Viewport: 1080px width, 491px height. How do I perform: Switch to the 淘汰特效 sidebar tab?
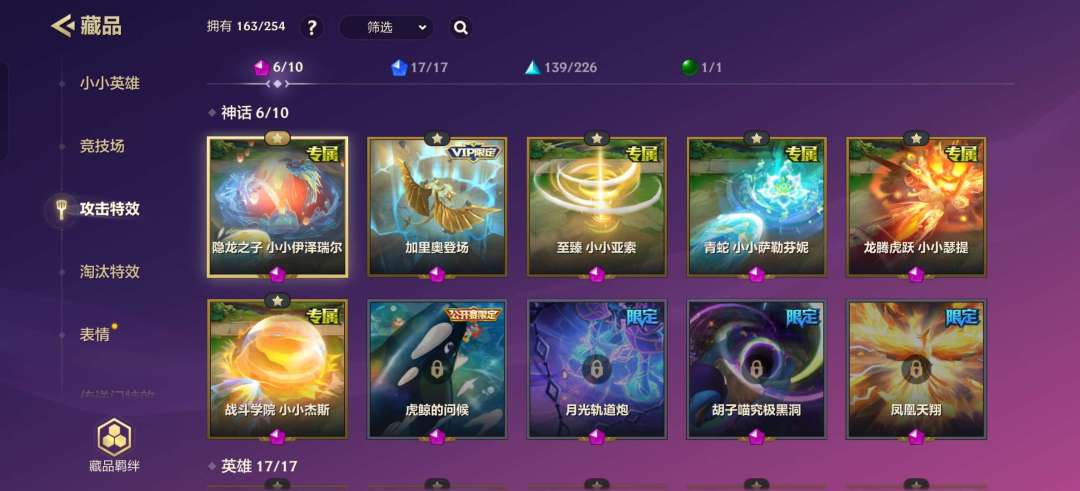(110, 271)
